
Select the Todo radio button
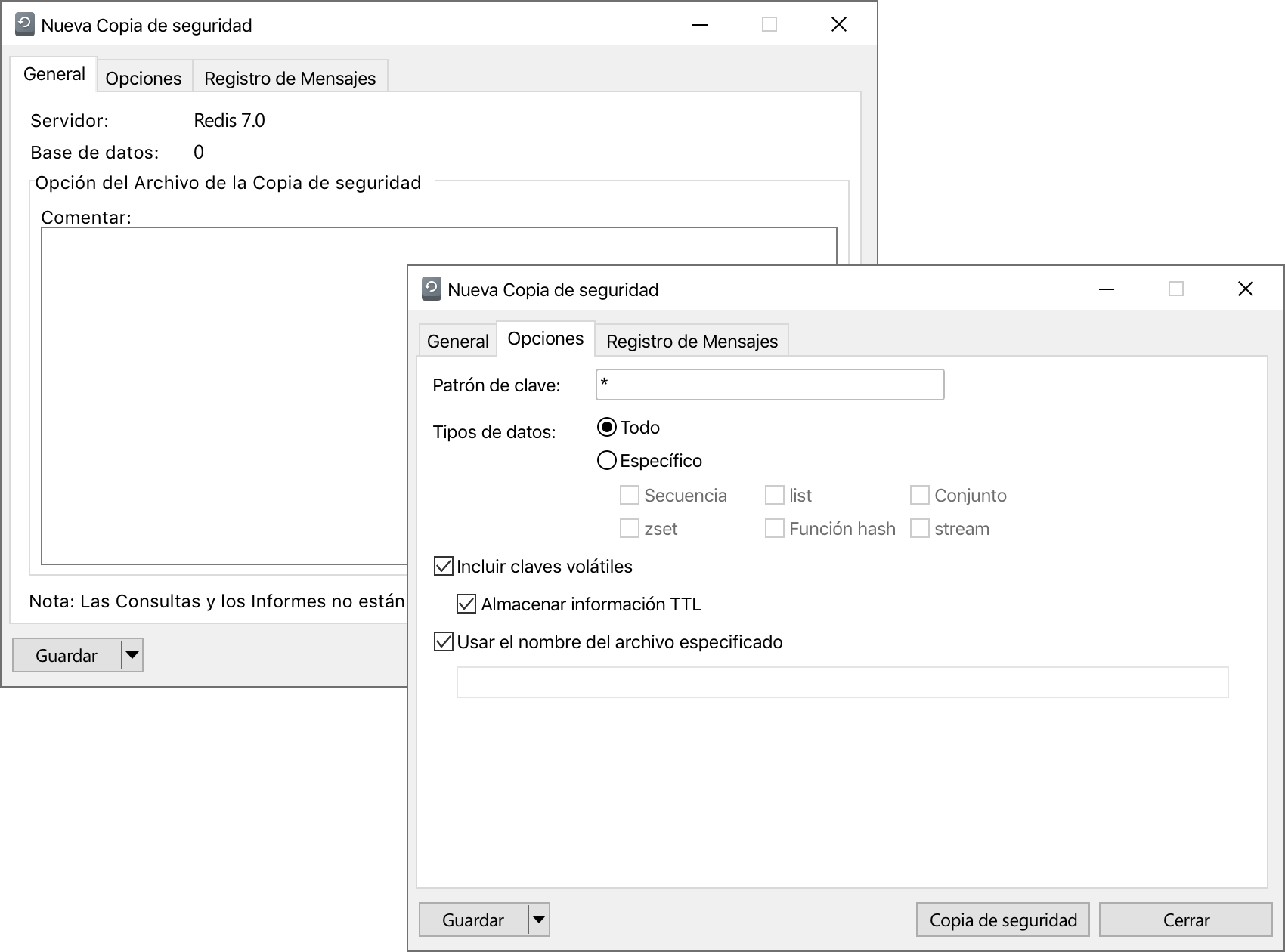[x=605, y=427]
